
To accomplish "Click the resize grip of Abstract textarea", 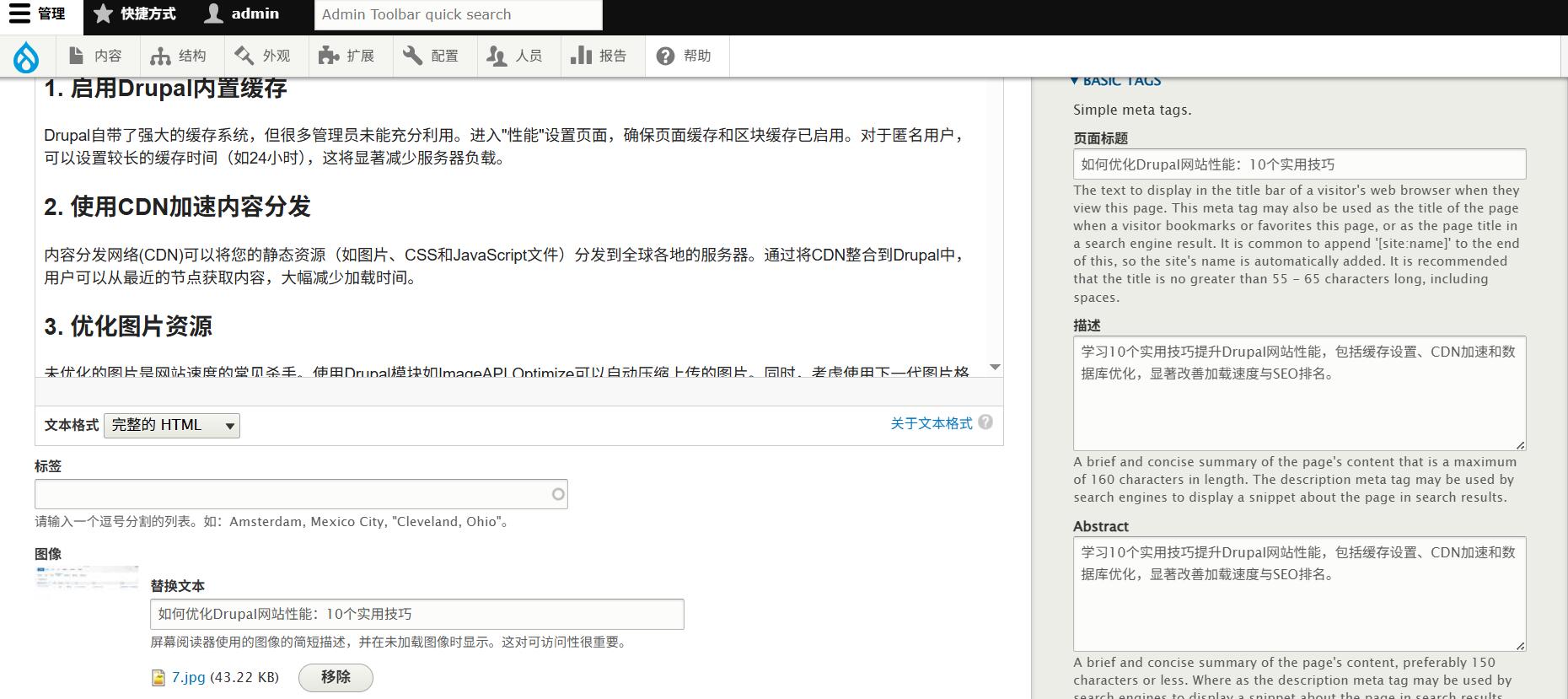I will click(x=1520, y=645).
